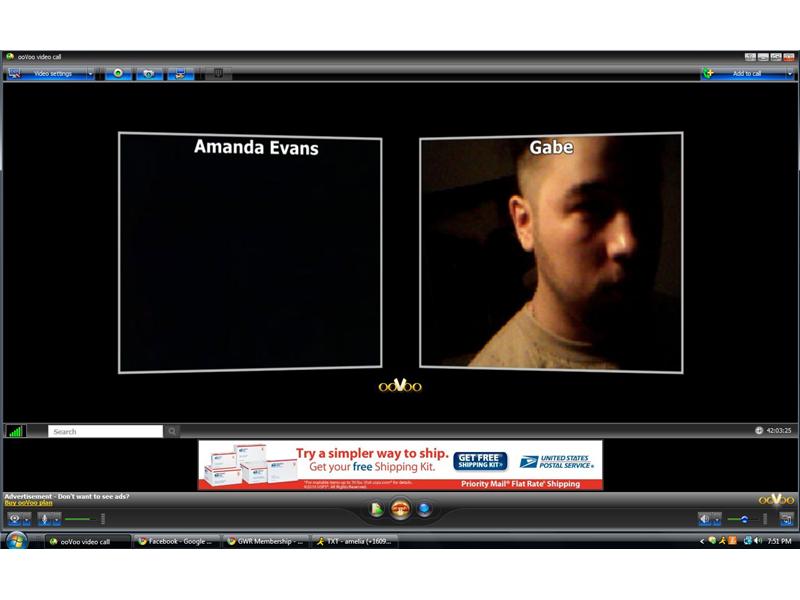Click the Buy ooVoo plan link
This screenshot has width=800, height=600.
tap(28, 500)
